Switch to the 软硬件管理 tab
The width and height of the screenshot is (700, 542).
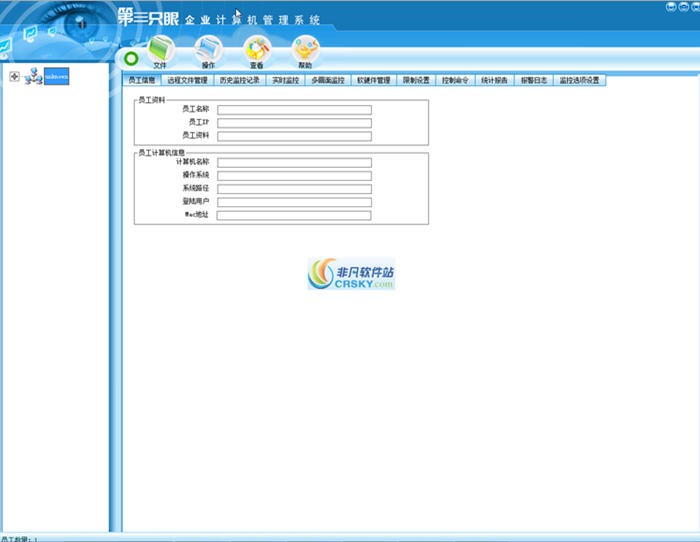374,80
